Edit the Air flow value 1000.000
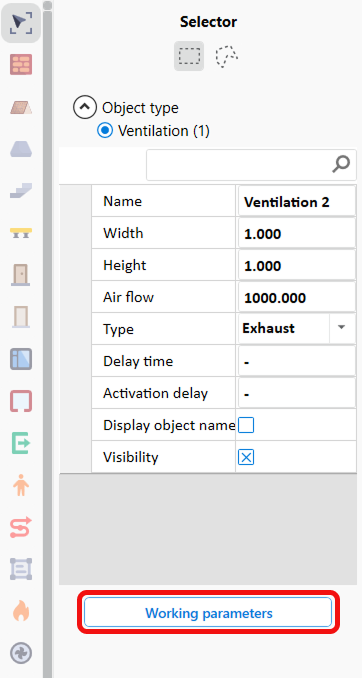This screenshot has height=678, width=362. coord(297,298)
